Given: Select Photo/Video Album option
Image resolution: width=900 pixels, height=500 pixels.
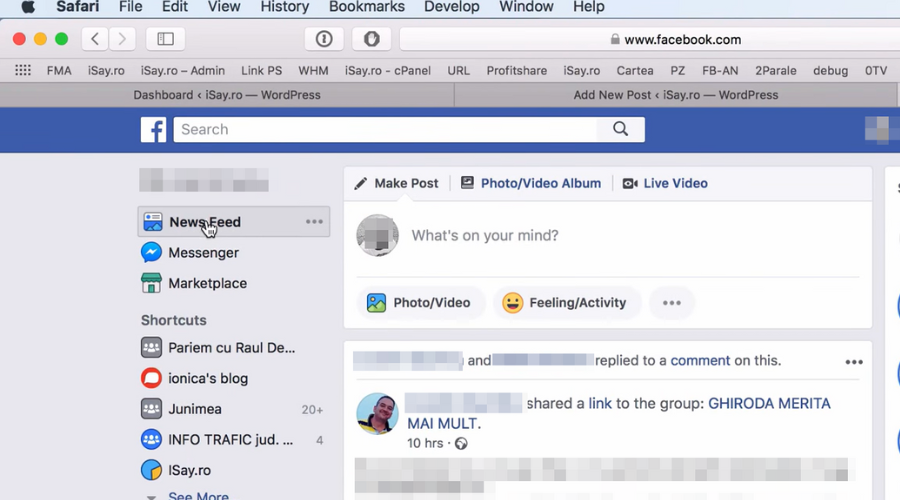Looking at the screenshot, I should [531, 183].
